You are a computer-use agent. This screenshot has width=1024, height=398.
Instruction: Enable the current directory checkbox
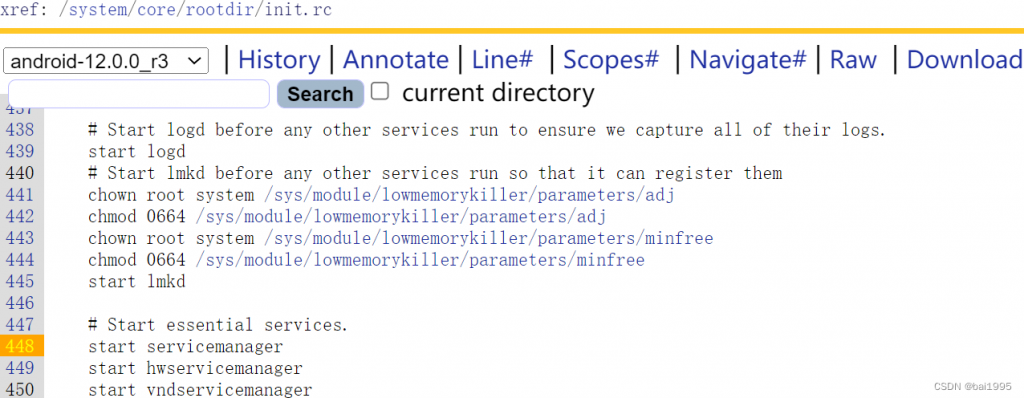tap(379, 91)
